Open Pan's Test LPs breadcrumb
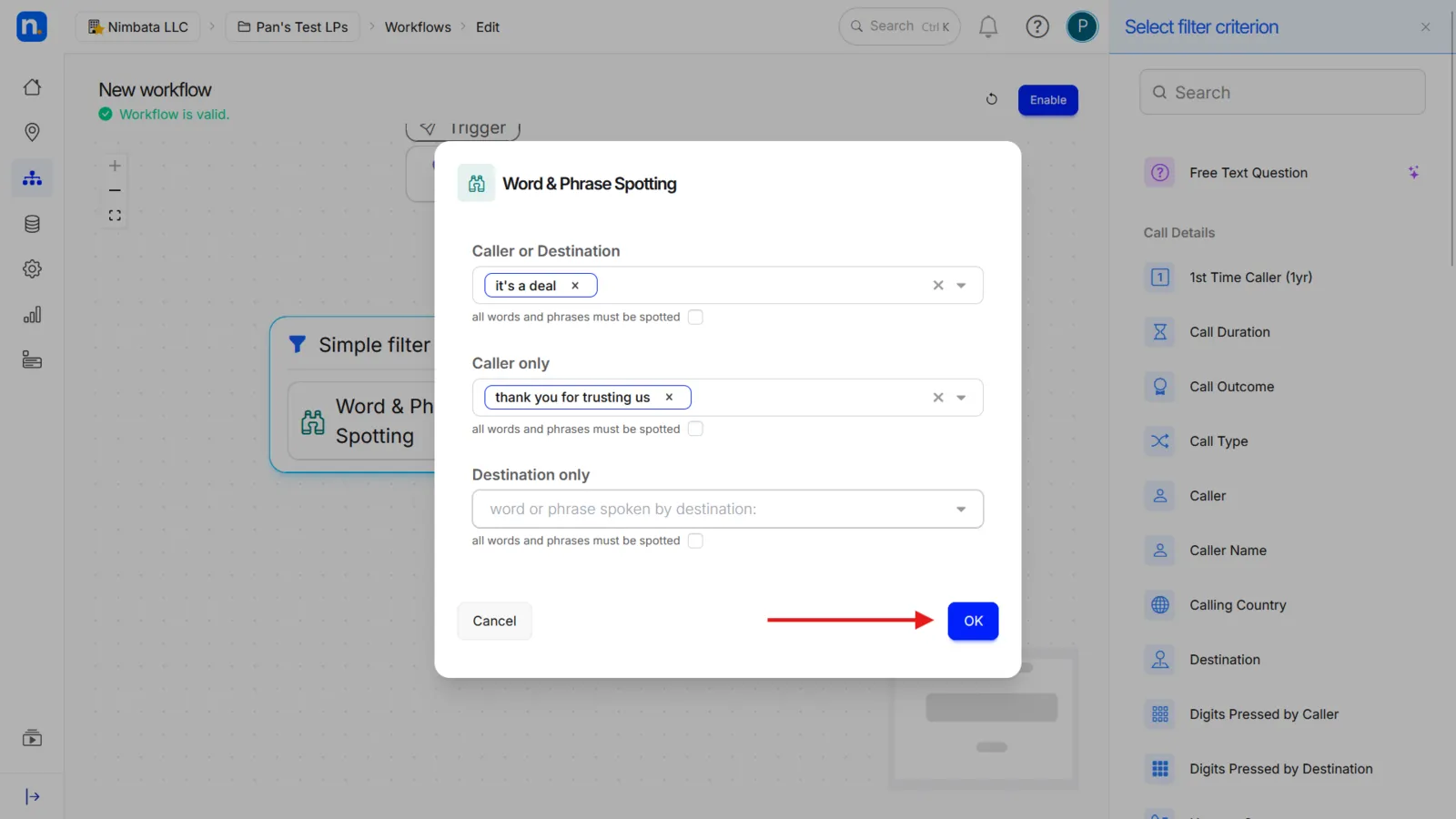Viewport: 1456px width, 819px height. (x=293, y=27)
